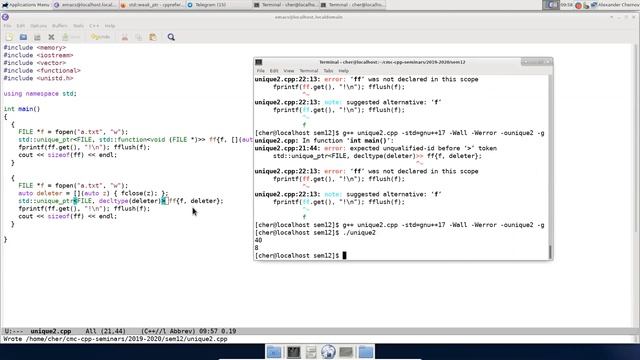Click the clock in the top panel
The image size is (640, 360).
tap(567, 5)
